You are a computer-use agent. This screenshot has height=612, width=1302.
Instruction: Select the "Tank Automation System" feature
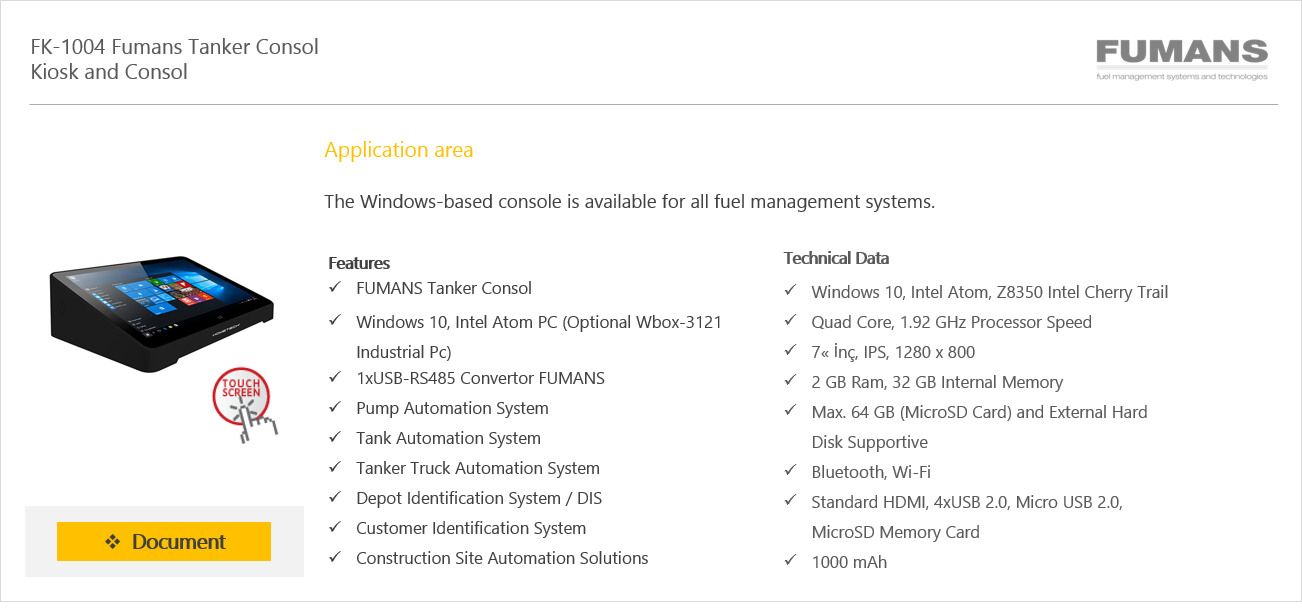(x=448, y=438)
